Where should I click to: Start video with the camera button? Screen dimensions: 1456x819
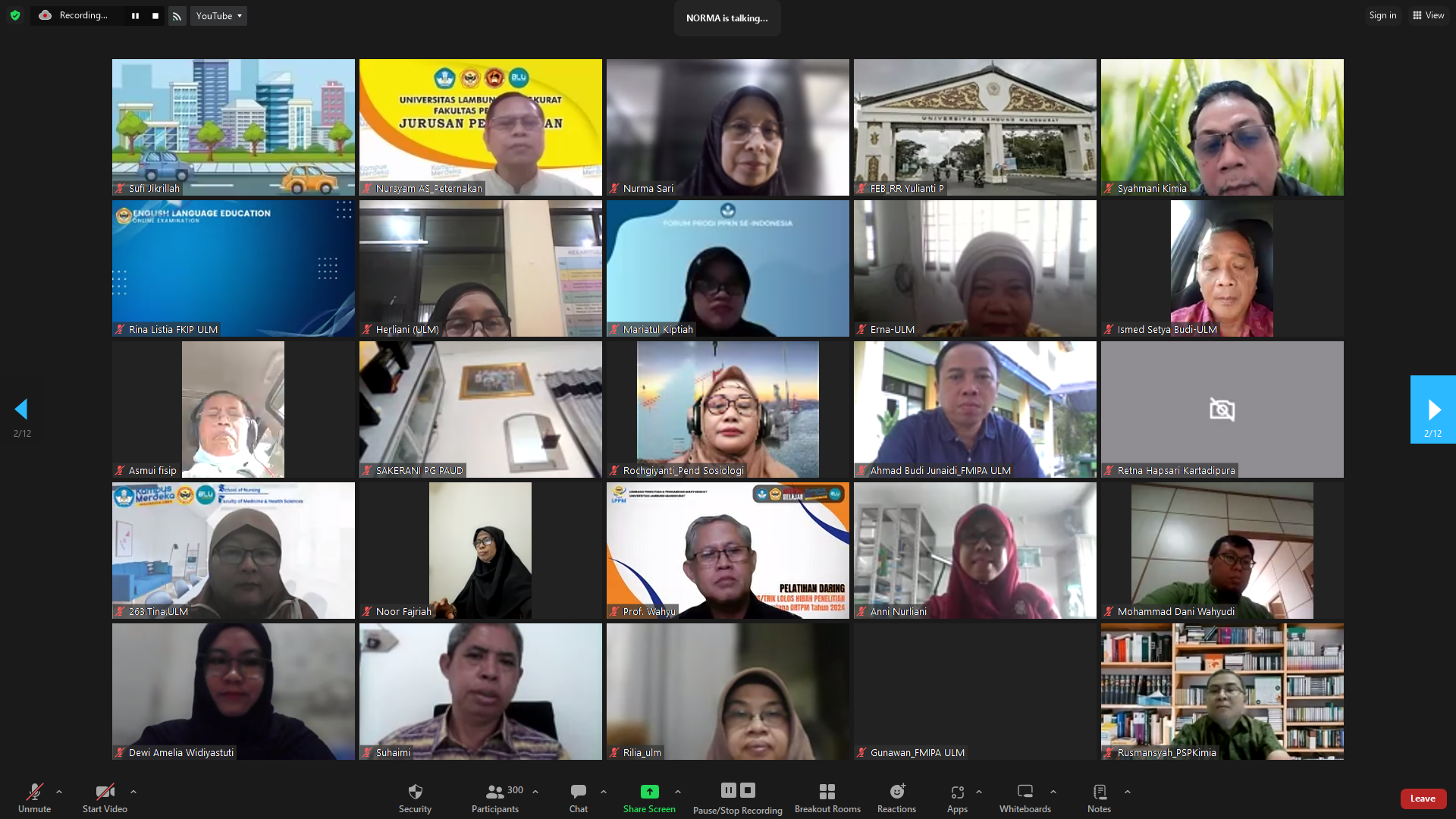point(105,798)
